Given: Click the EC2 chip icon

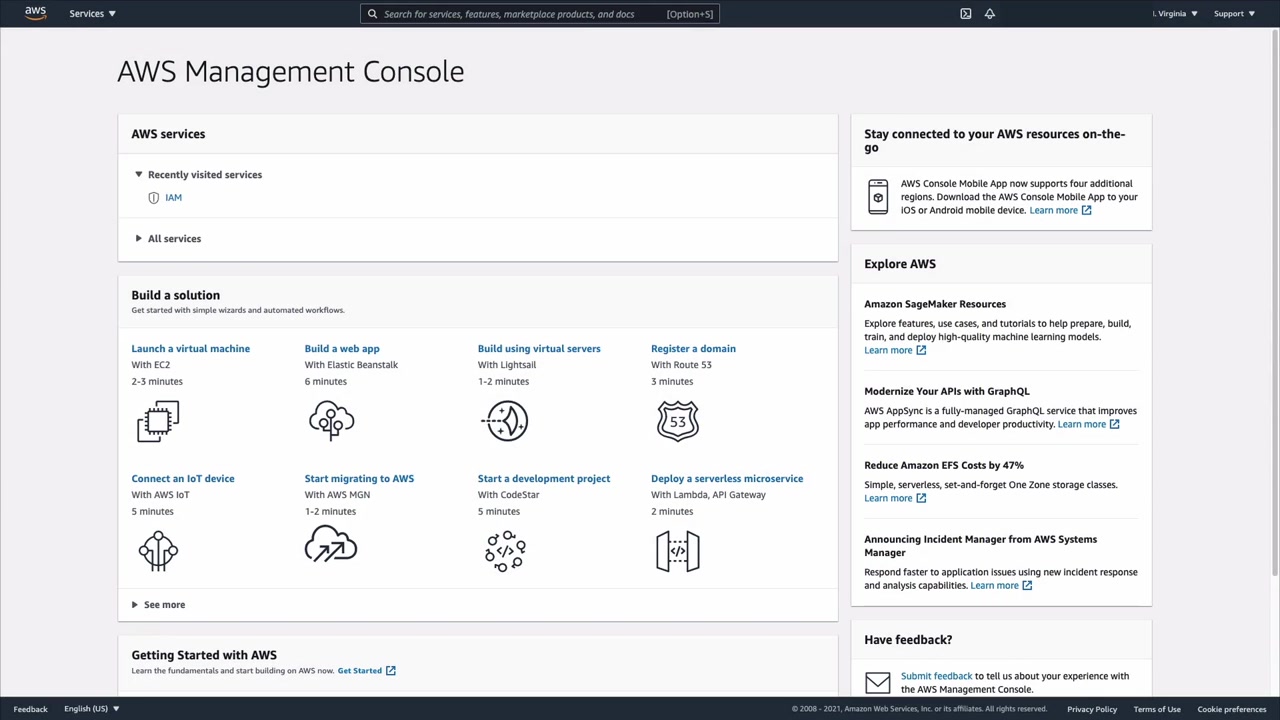Looking at the screenshot, I should [x=158, y=421].
